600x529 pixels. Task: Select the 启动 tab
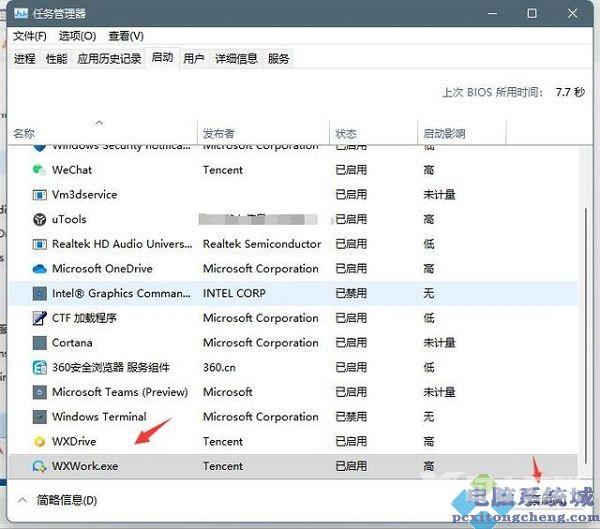click(162, 58)
